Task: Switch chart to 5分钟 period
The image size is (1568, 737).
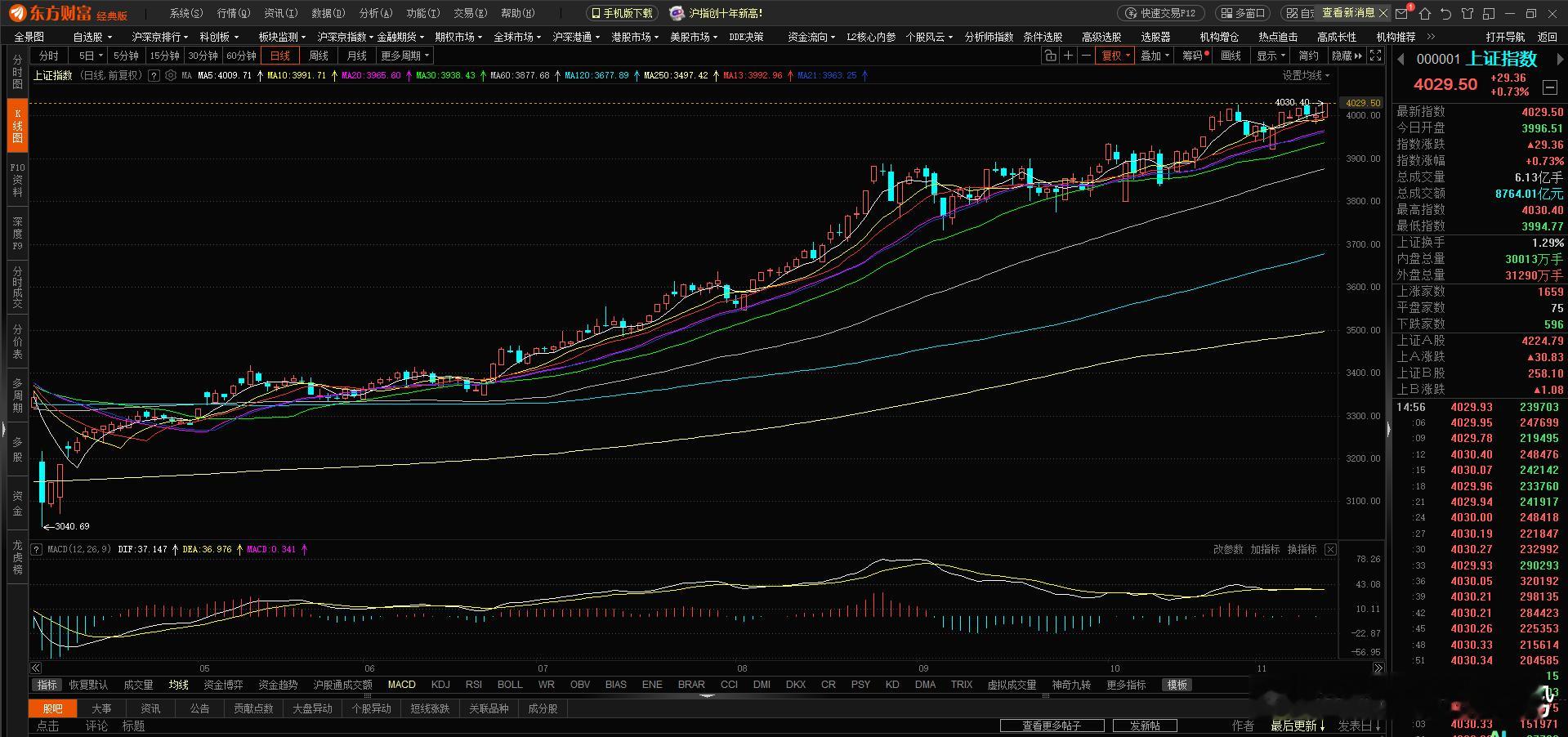Action: (126, 56)
